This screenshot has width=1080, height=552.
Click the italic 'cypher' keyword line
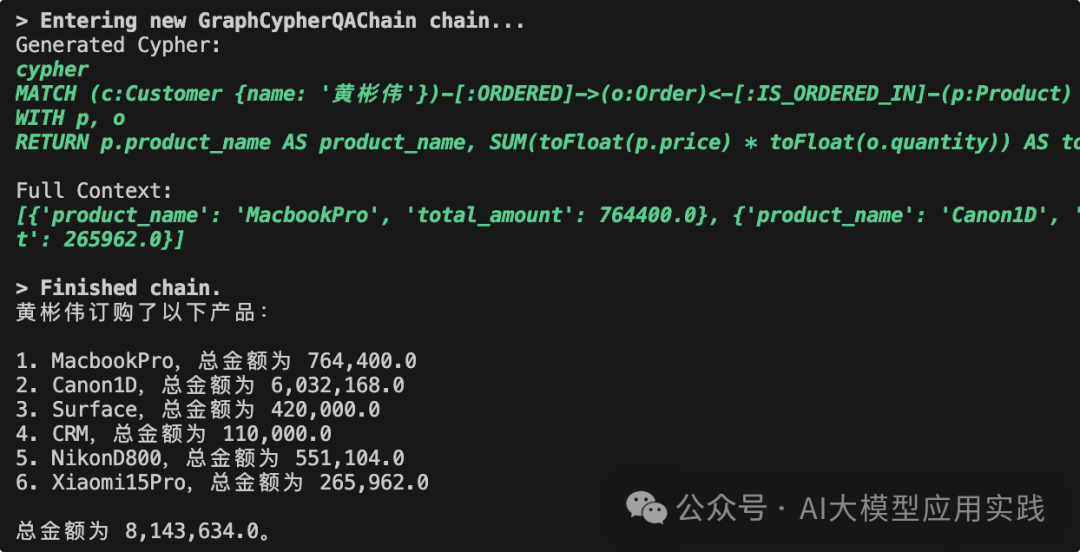click(52, 69)
